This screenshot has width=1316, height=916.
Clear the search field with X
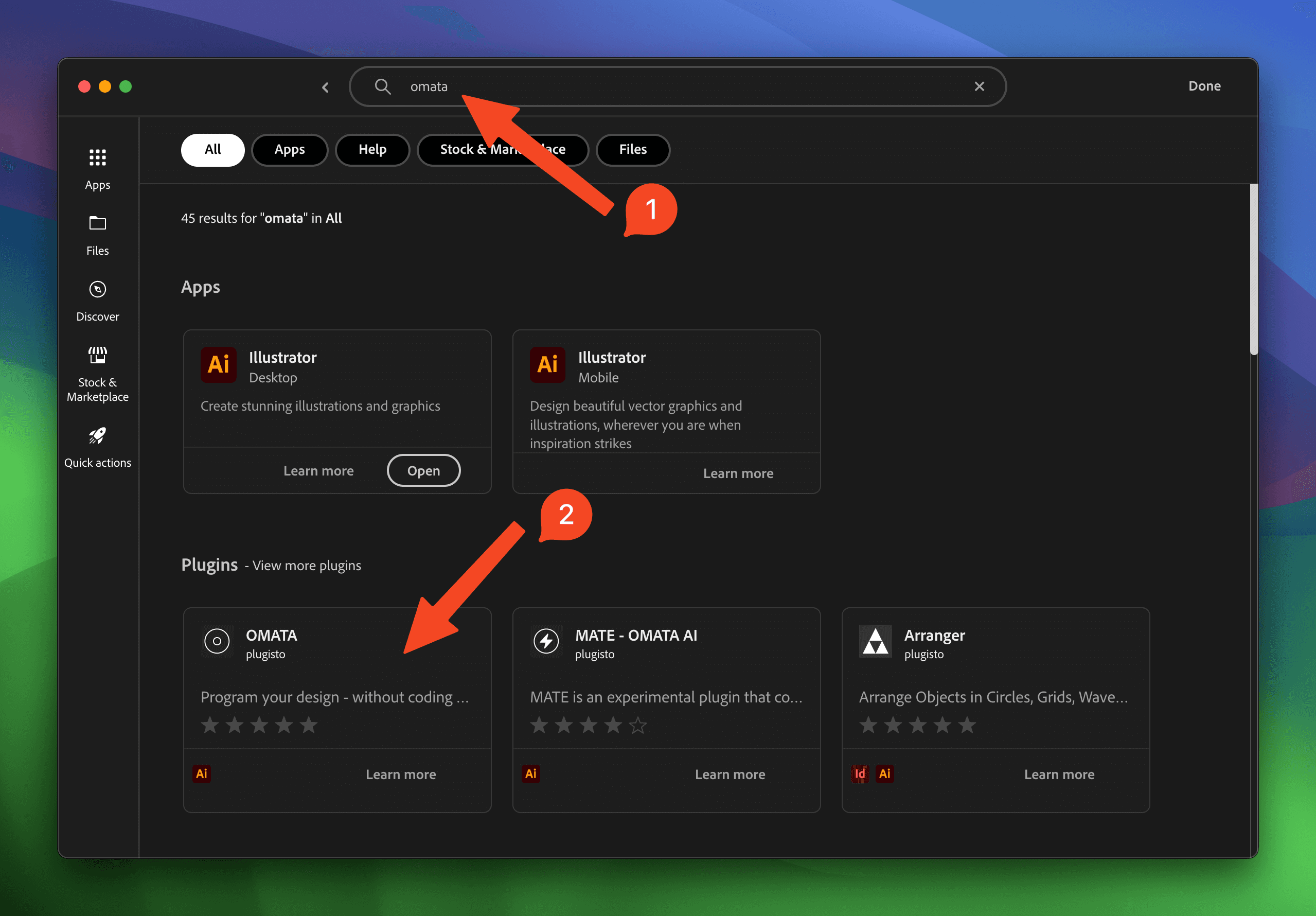[x=979, y=86]
